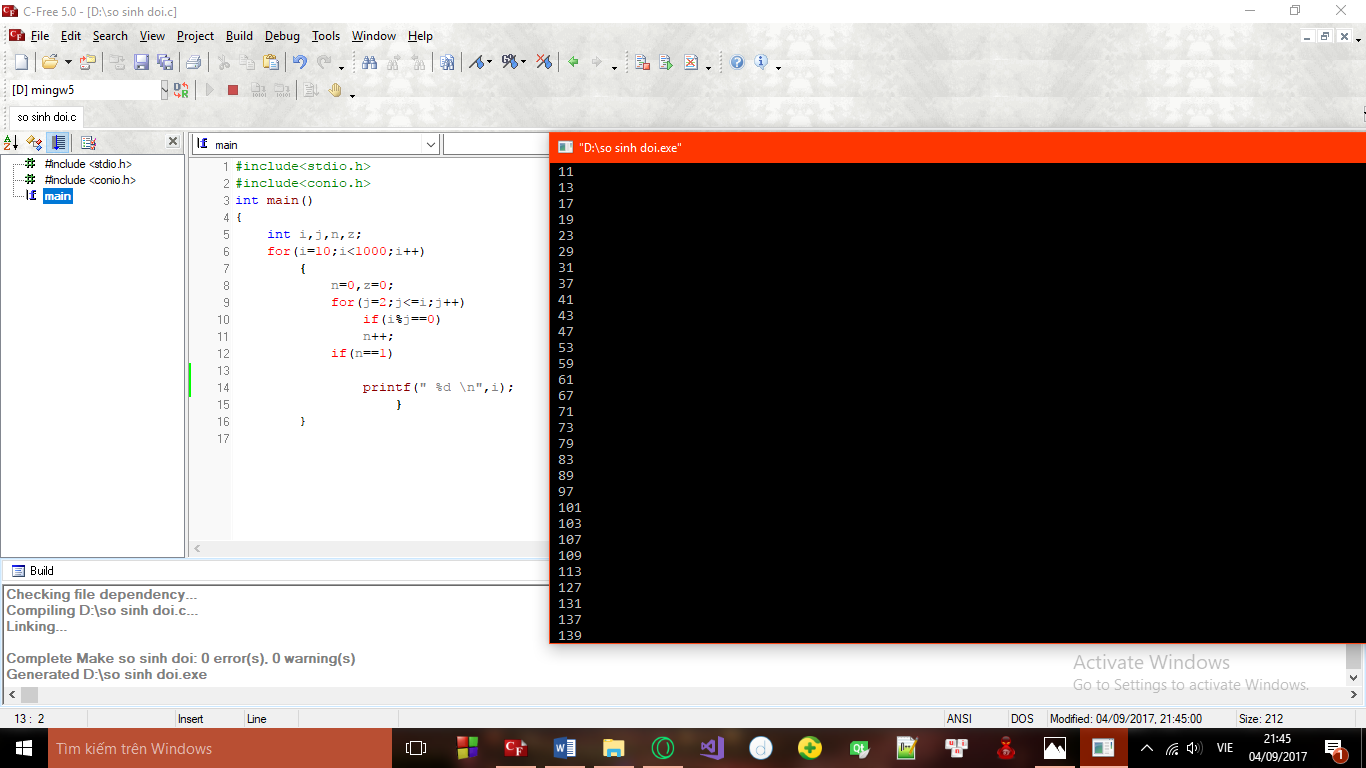
Task: Switch to the so sinh doi.c file tab
Action: (46, 117)
